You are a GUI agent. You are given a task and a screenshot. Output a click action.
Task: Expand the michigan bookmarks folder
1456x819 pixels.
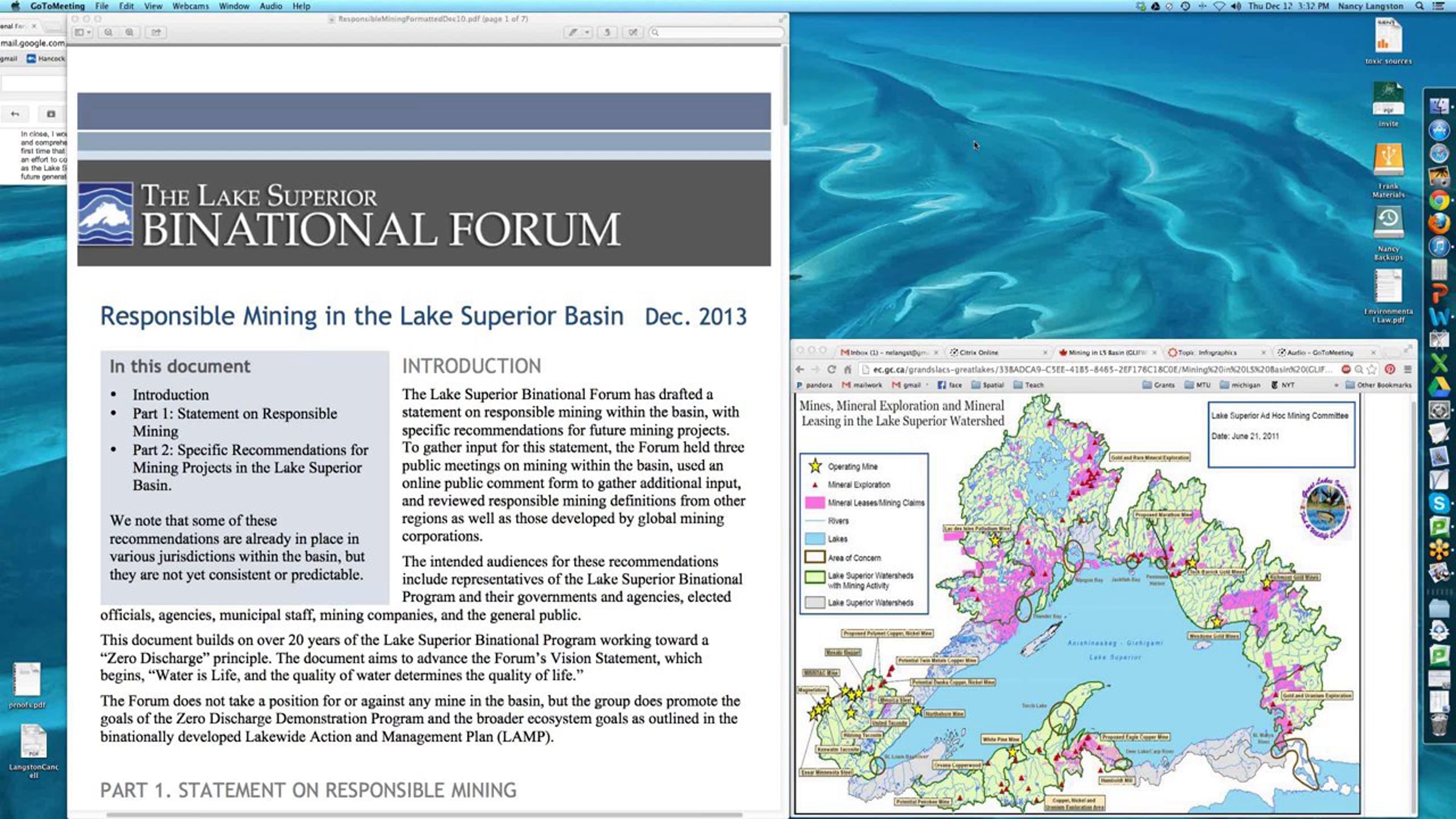click(1240, 385)
